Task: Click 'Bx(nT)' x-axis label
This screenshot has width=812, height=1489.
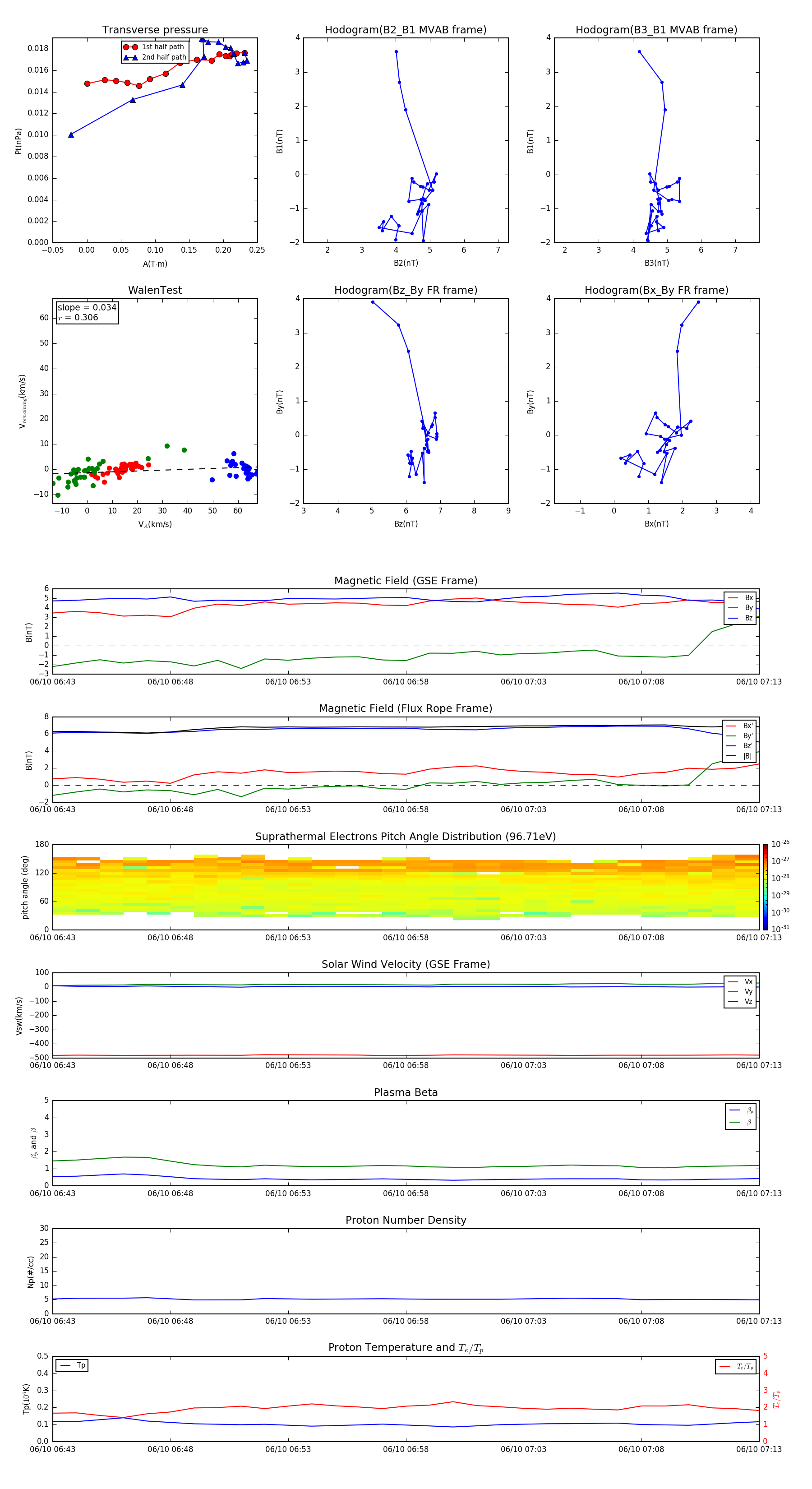Action: point(656,524)
